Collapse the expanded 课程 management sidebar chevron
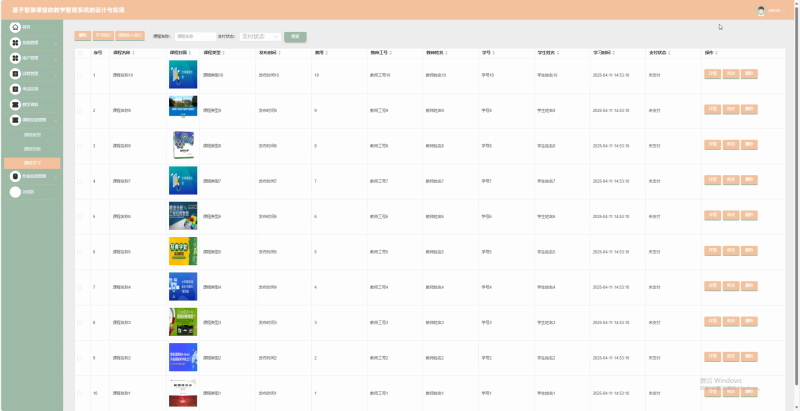This screenshot has width=800, height=411. 56,120
